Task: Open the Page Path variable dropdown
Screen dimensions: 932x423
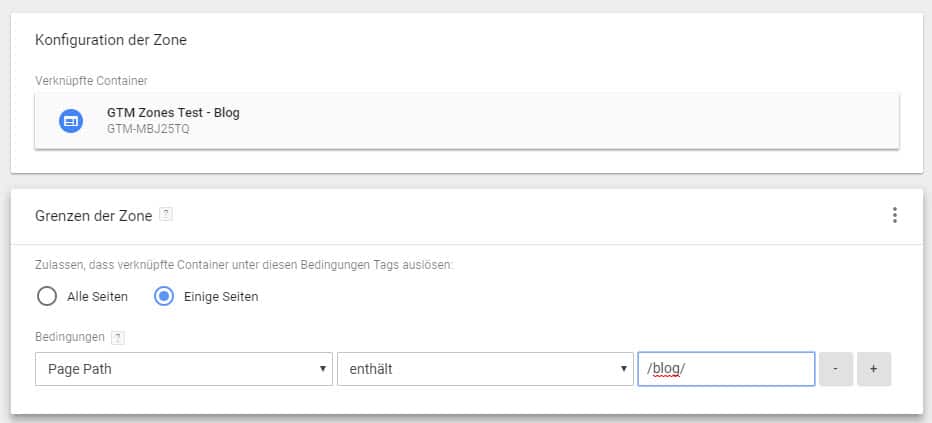Action: (x=183, y=369)
